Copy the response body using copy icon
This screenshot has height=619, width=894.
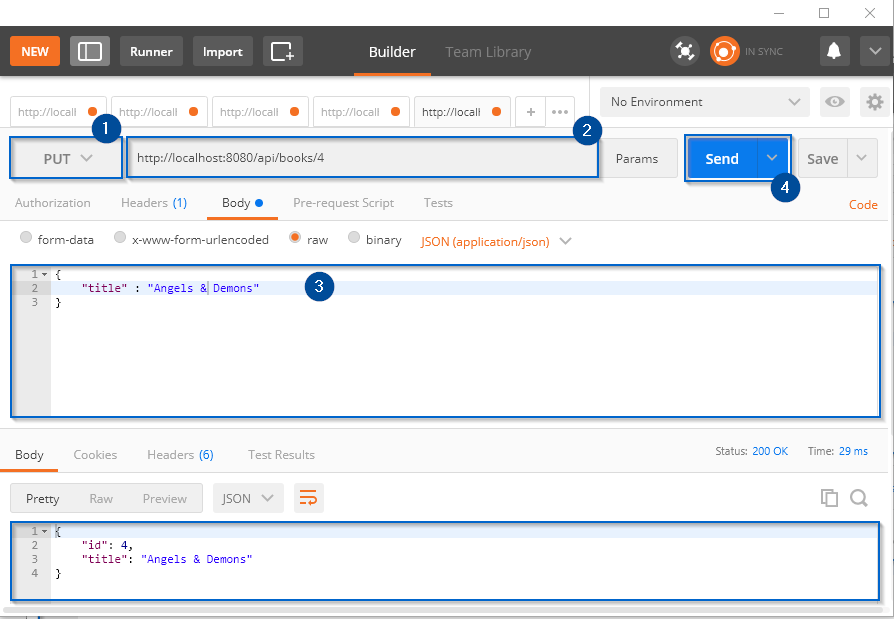coord(829,497)
